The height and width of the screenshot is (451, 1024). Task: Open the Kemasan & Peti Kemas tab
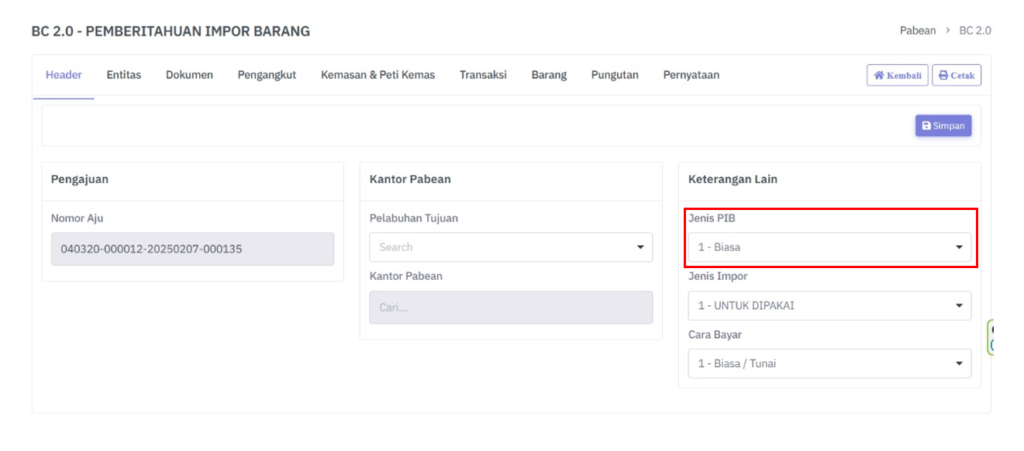pyautogui.click(x=377, y=75)
